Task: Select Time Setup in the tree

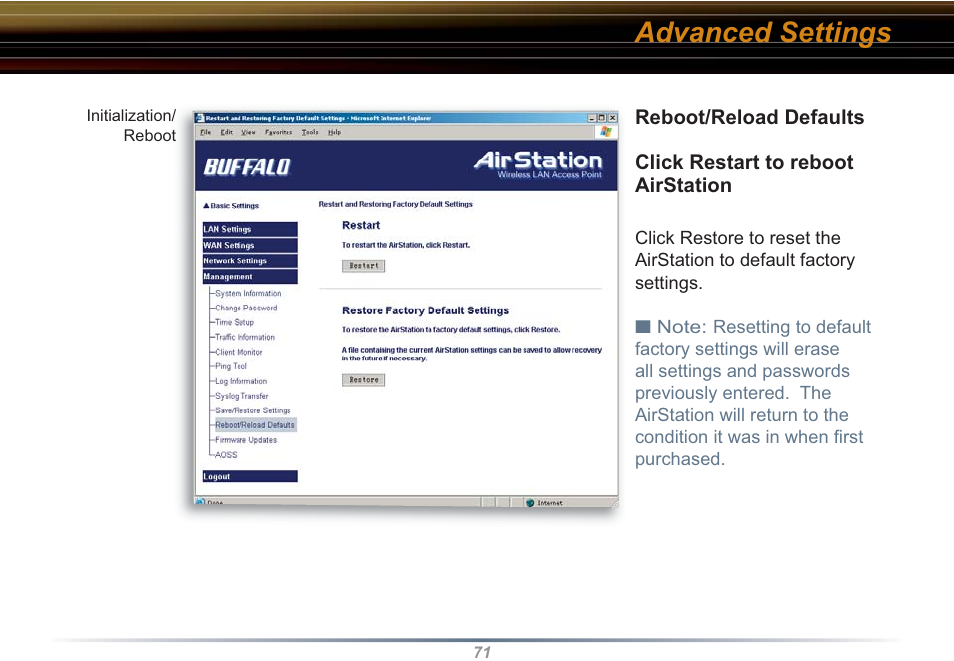Action: pyautogui.click(x=234, y=323)
